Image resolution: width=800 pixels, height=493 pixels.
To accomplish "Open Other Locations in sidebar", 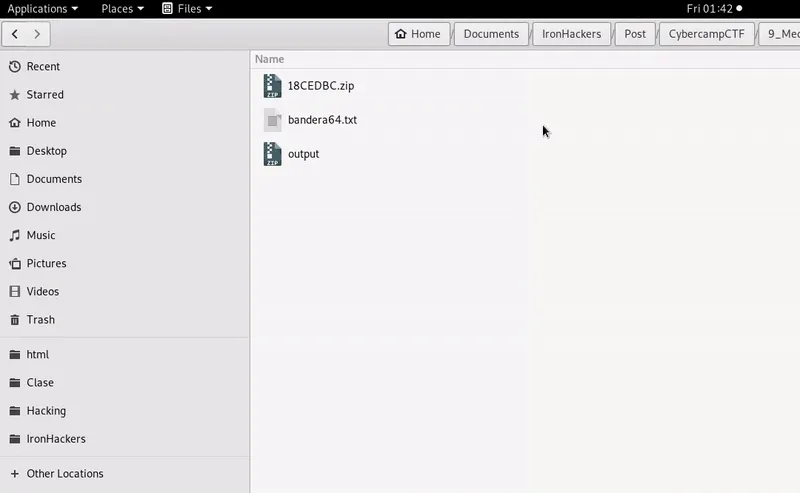I will tap(64, 474).
